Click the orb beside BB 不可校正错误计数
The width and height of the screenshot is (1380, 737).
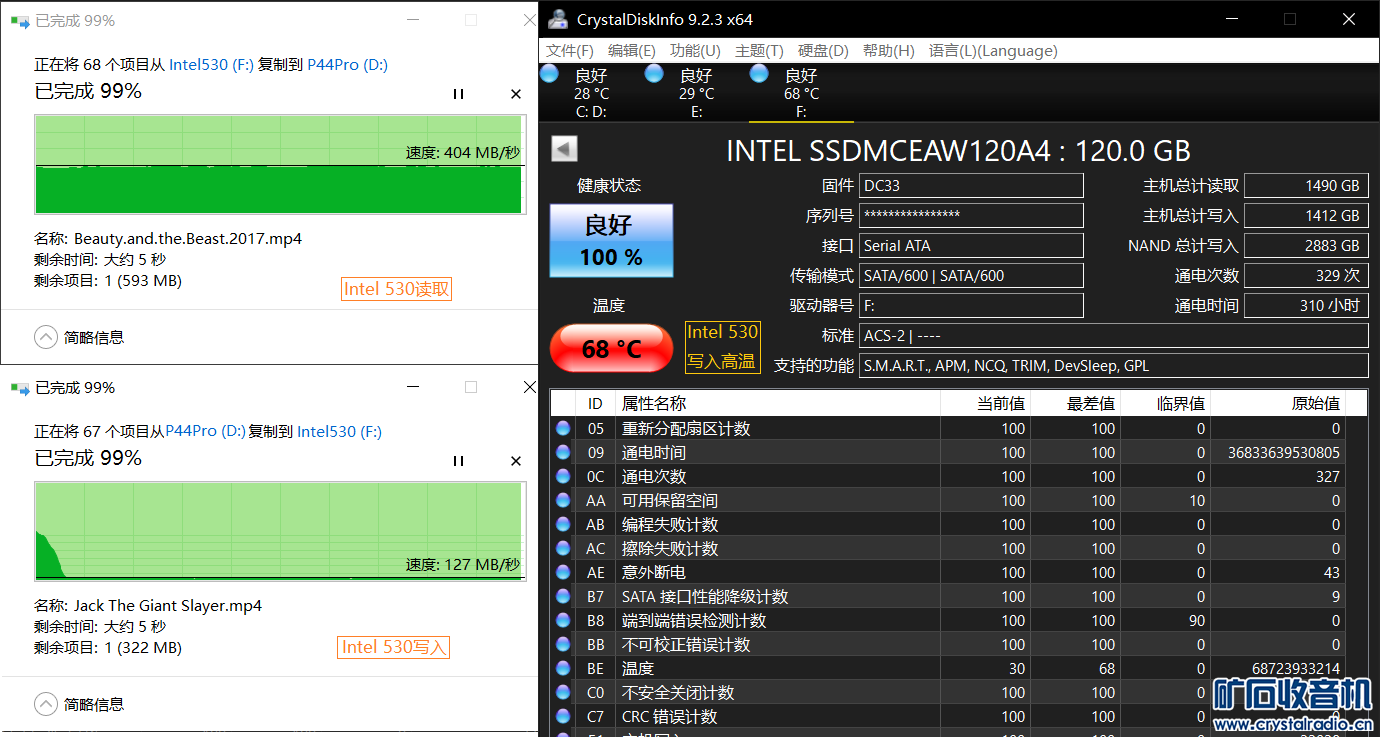[563, 644]
